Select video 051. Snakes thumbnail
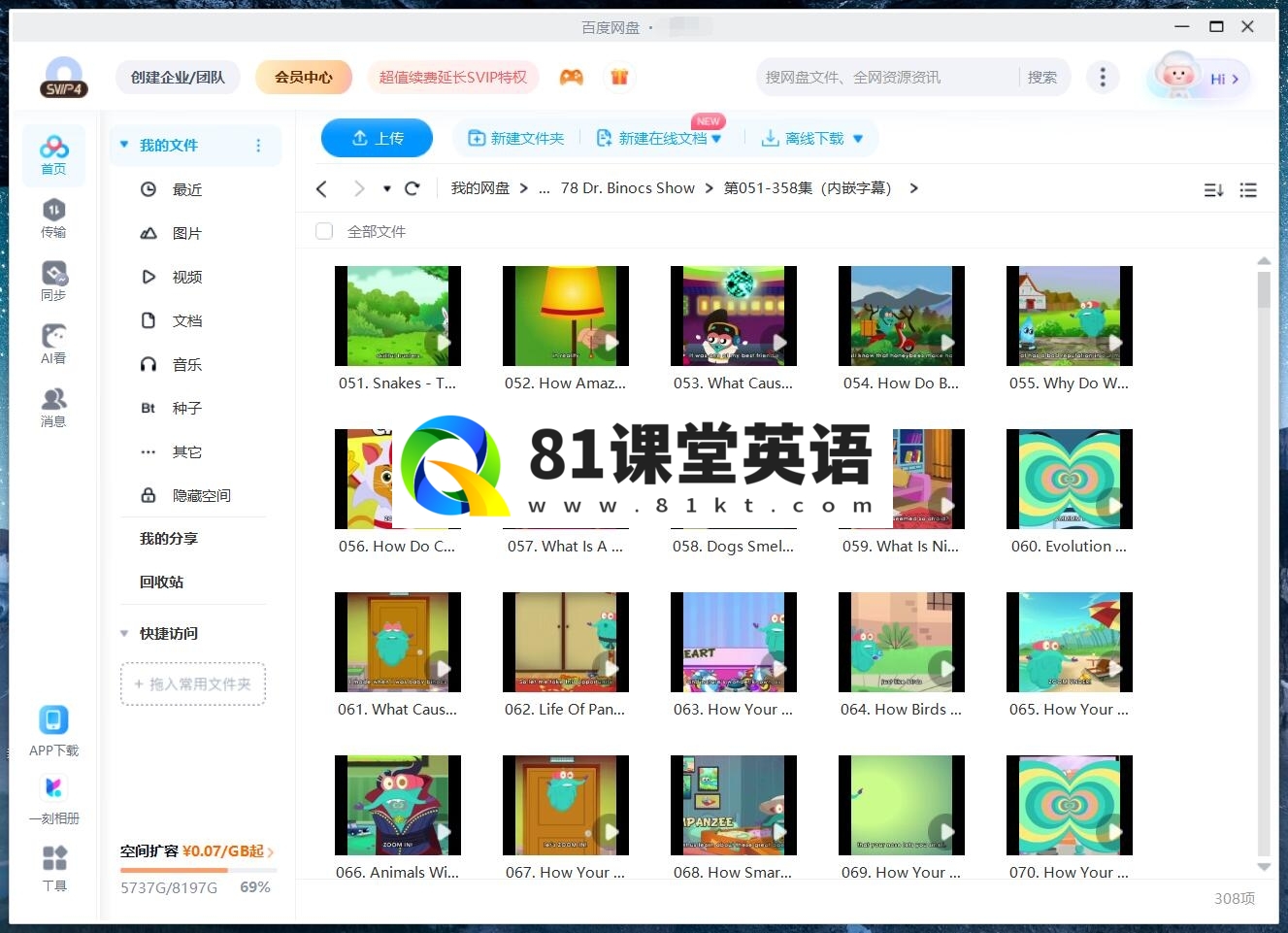 point(398,316)
